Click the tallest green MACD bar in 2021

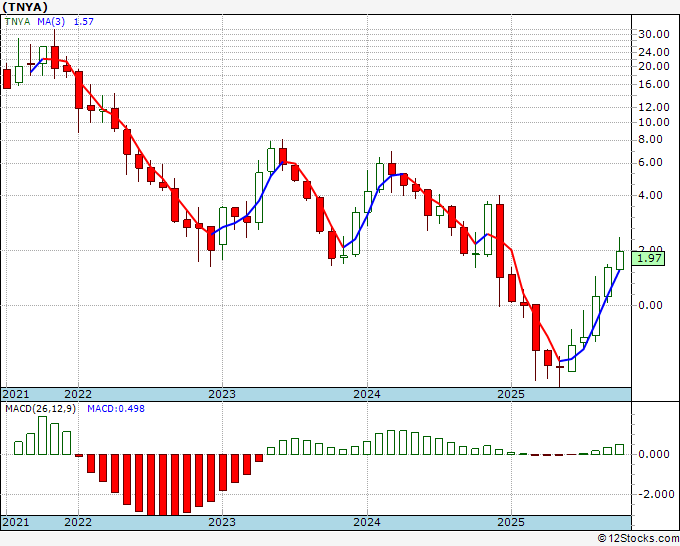tap(42, 435)
